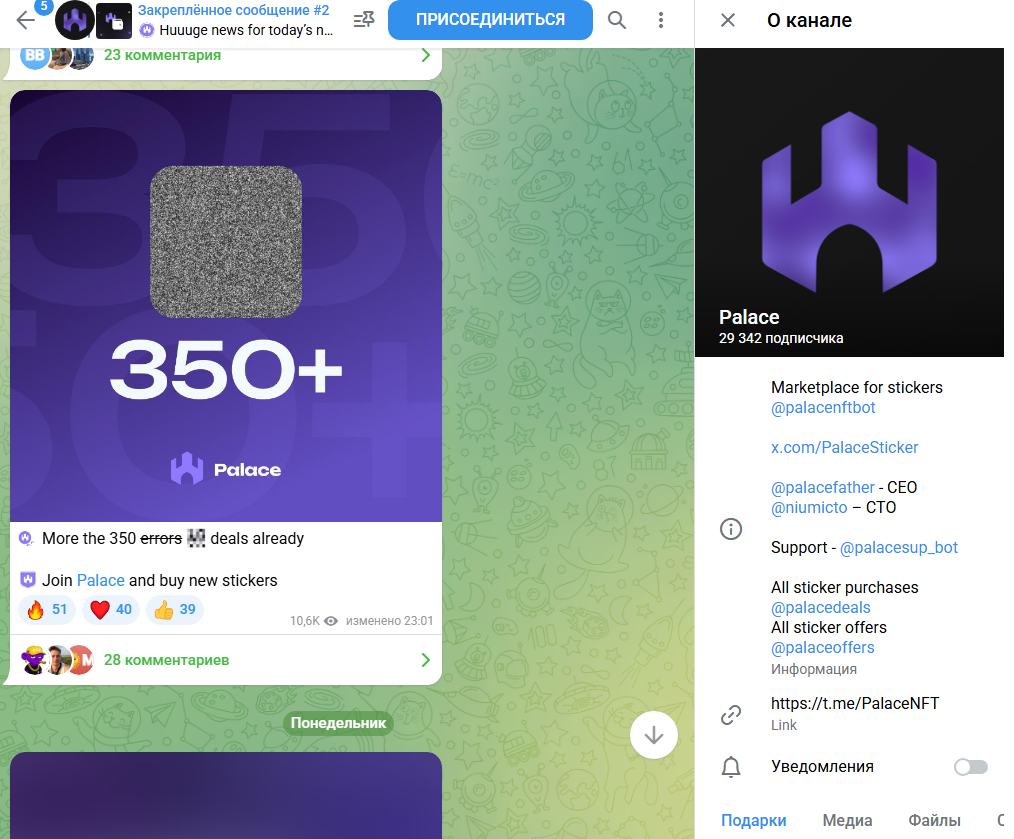Screen dimensions: 1014x839
Task: Click the Понедельник date badge
Action: (338, 723)
